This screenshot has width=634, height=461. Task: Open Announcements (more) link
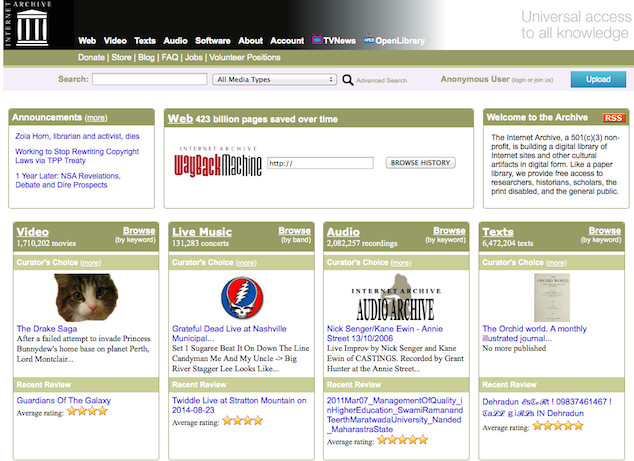(x=96, y=118)
